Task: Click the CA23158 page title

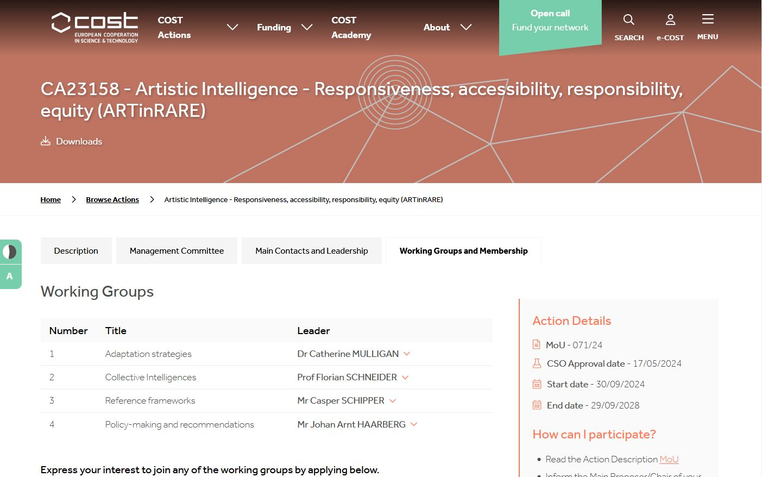Action: 362,100
